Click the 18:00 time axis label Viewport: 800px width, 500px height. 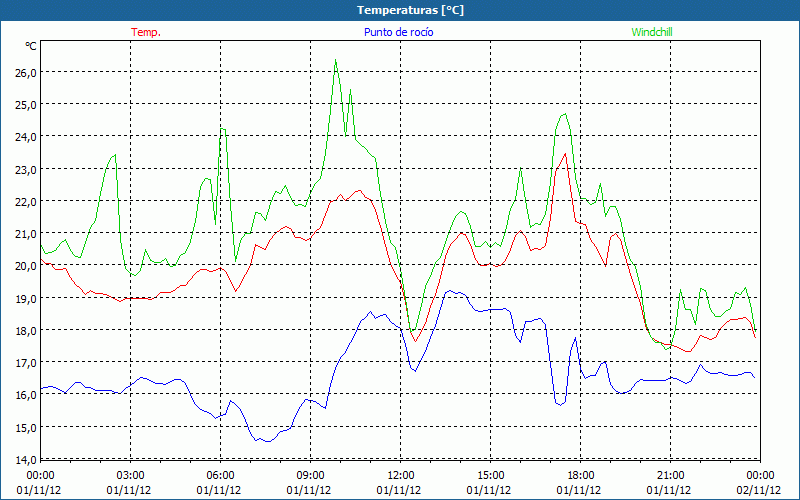coord(581,476)
